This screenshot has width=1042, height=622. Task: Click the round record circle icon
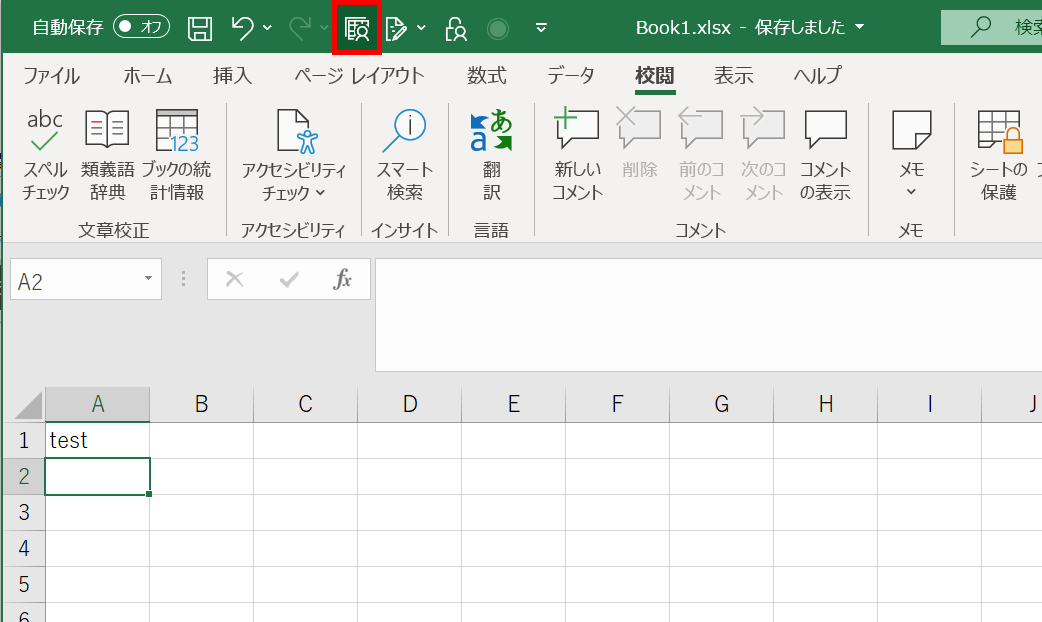498,29
